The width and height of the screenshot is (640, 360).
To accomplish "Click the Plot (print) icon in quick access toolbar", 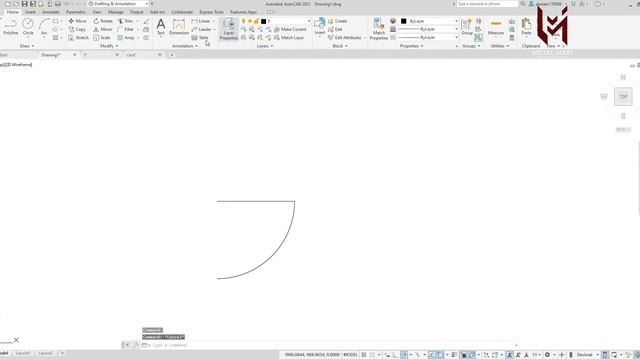I will (58, 4).
